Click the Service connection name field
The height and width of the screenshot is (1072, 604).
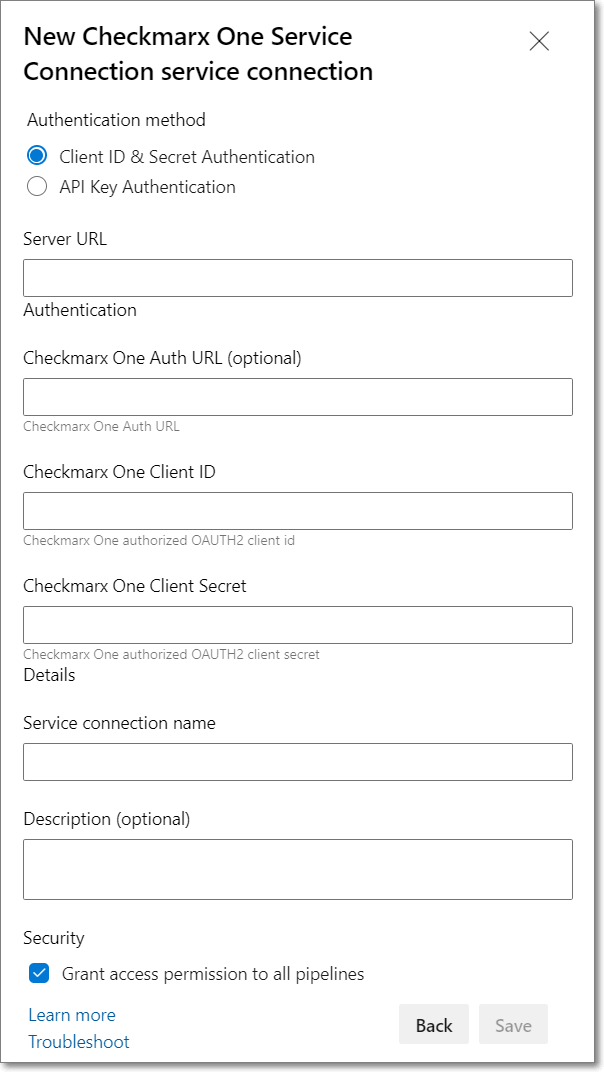click(x=298, y=762)
